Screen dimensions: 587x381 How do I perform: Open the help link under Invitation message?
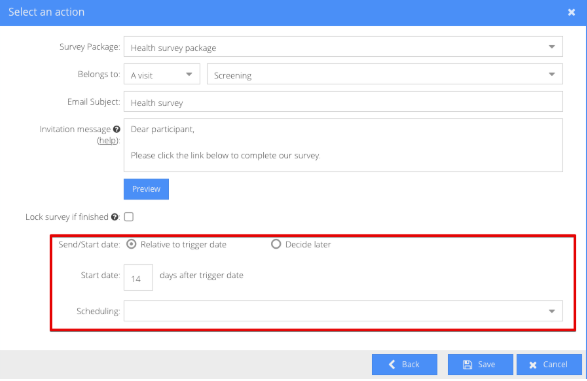pos(107,141)
